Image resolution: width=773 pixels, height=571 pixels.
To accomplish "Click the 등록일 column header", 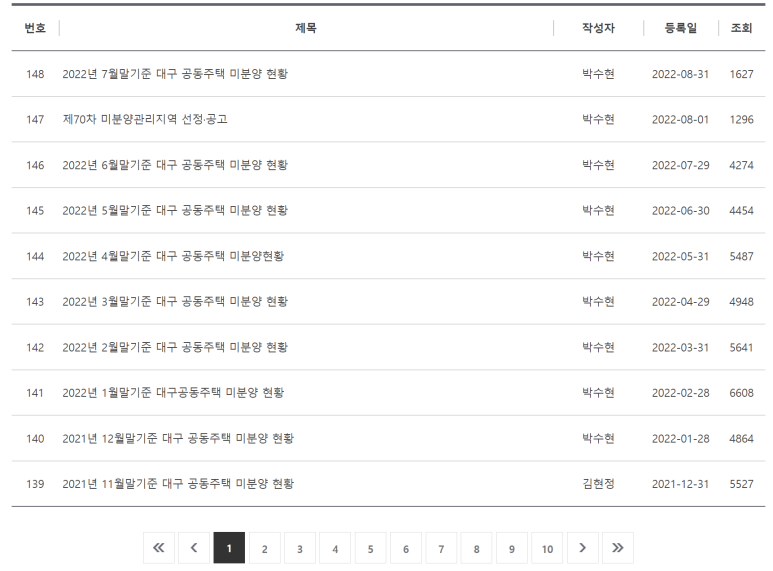I will pos(681,28).
